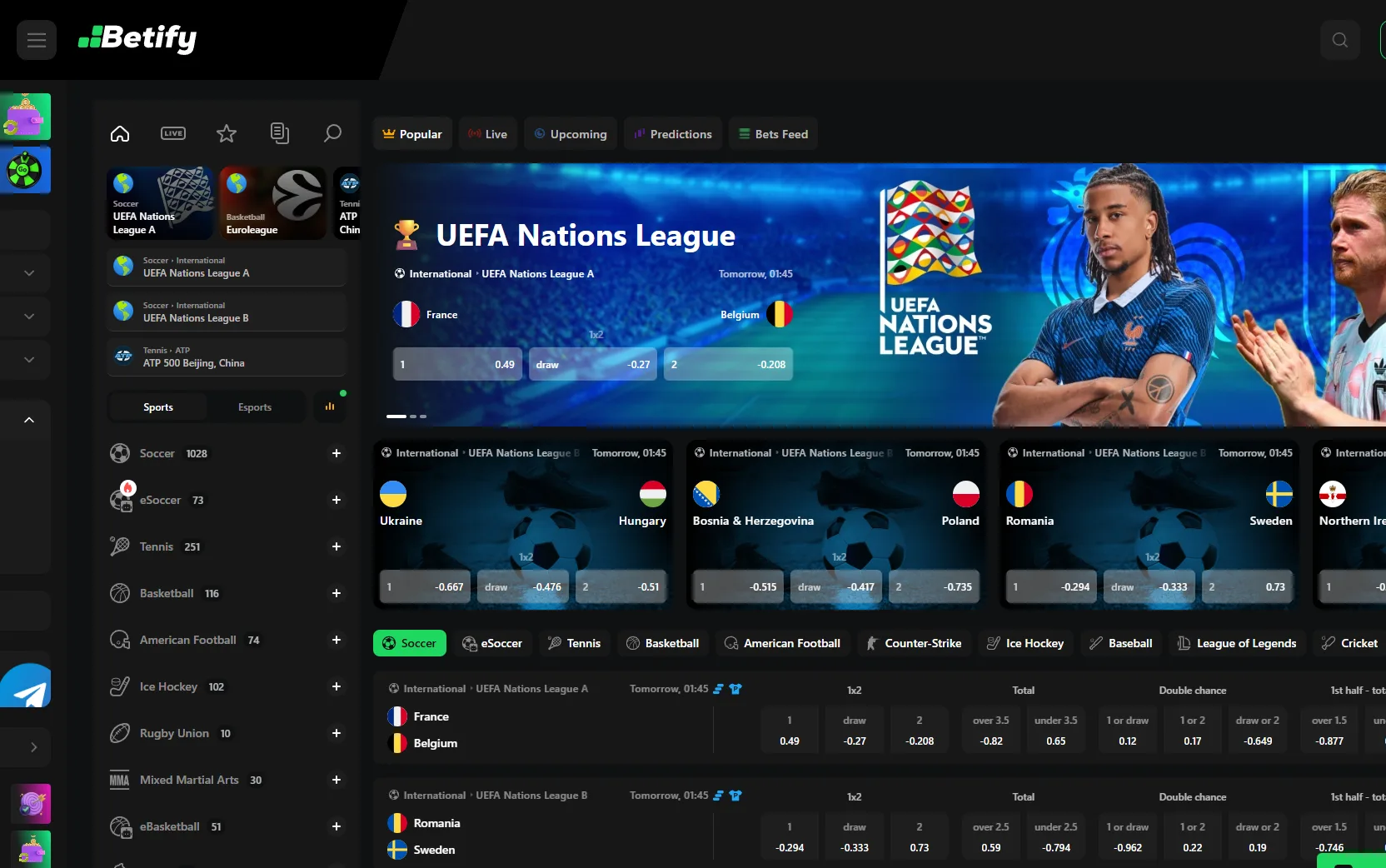
Task: Filter by League of Legends chip
Action: [x=1238, y=643]
